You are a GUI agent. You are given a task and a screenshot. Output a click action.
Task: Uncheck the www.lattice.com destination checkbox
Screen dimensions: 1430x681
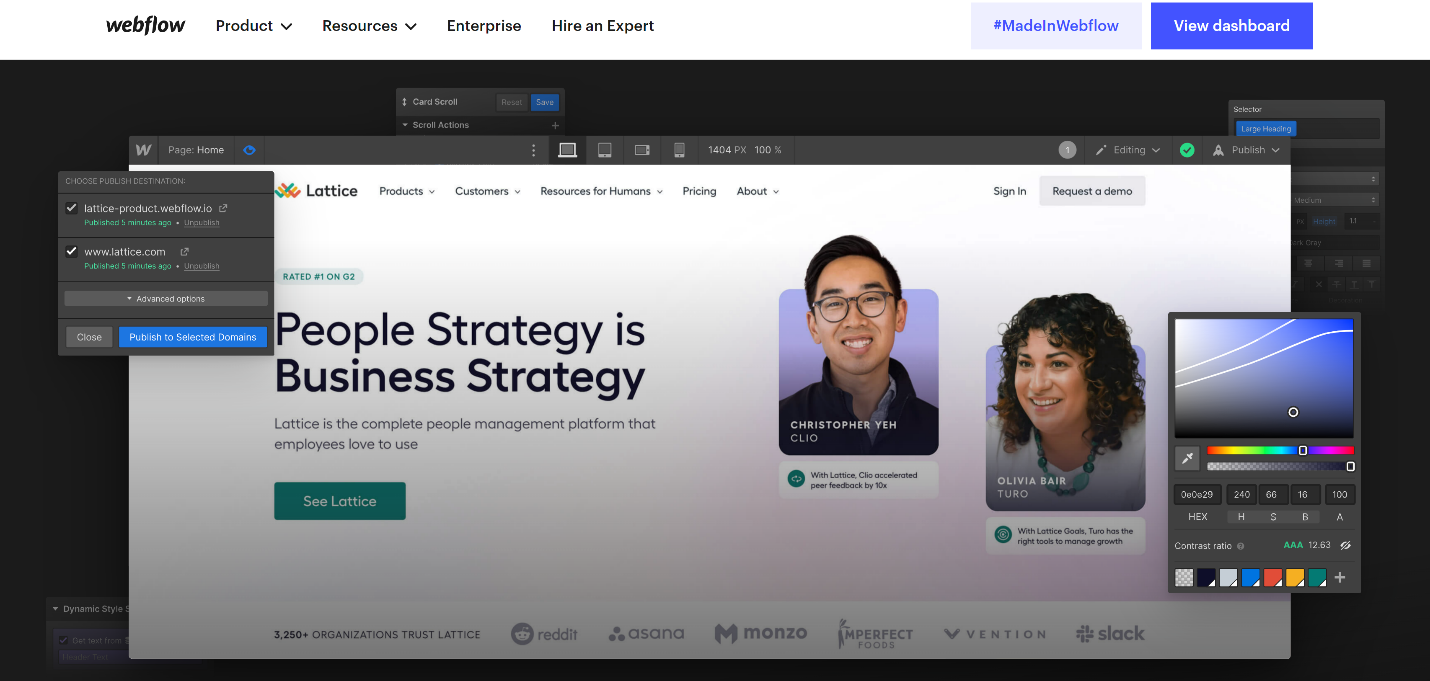pos(71,252)
